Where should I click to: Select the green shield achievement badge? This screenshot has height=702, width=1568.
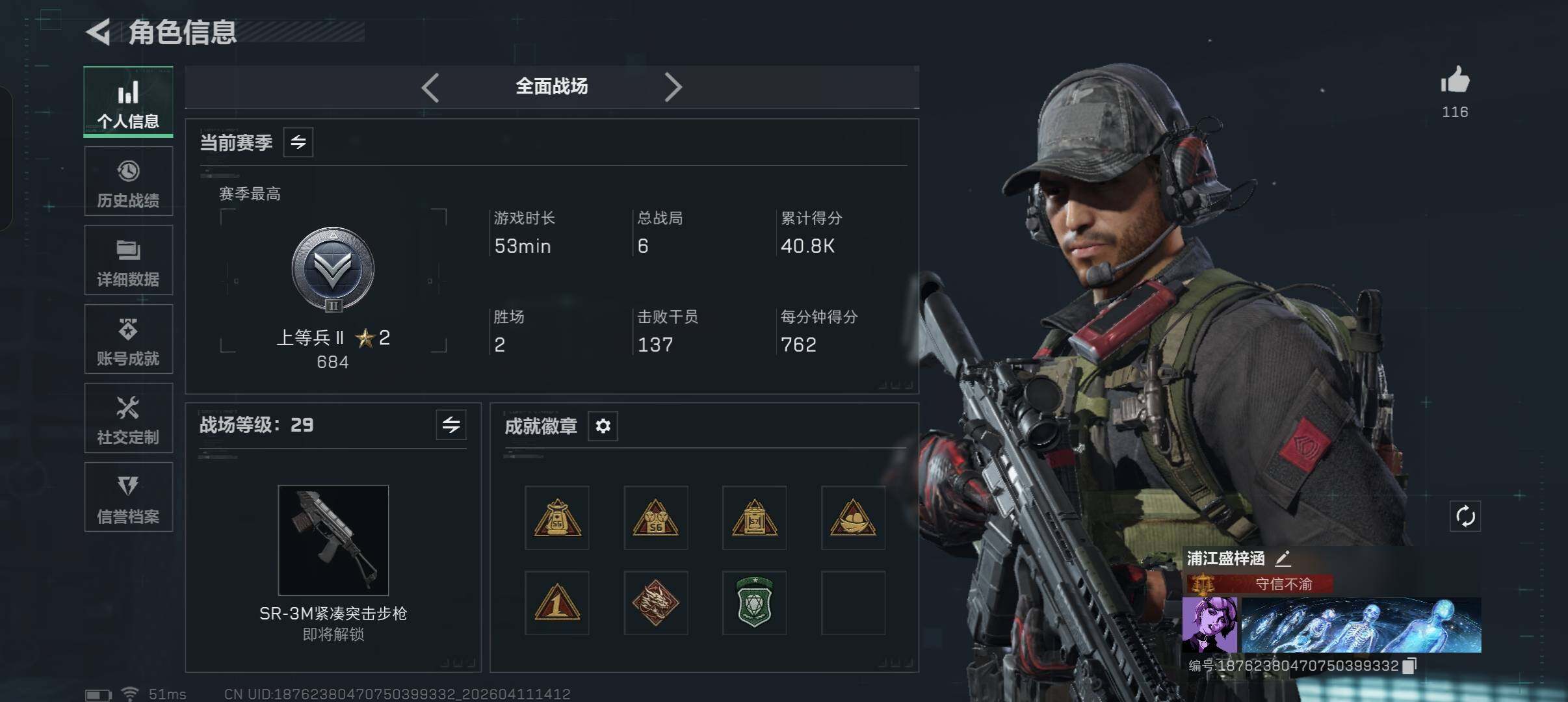pyautogui.click(x=754, y=603)
